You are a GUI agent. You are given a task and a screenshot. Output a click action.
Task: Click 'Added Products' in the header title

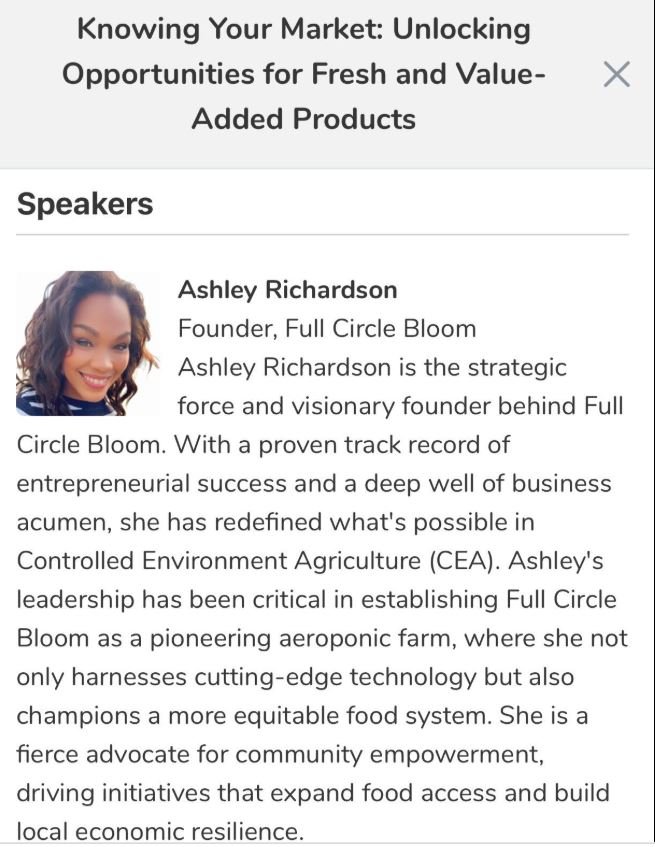pyautogui.click(x=303, y=119)
